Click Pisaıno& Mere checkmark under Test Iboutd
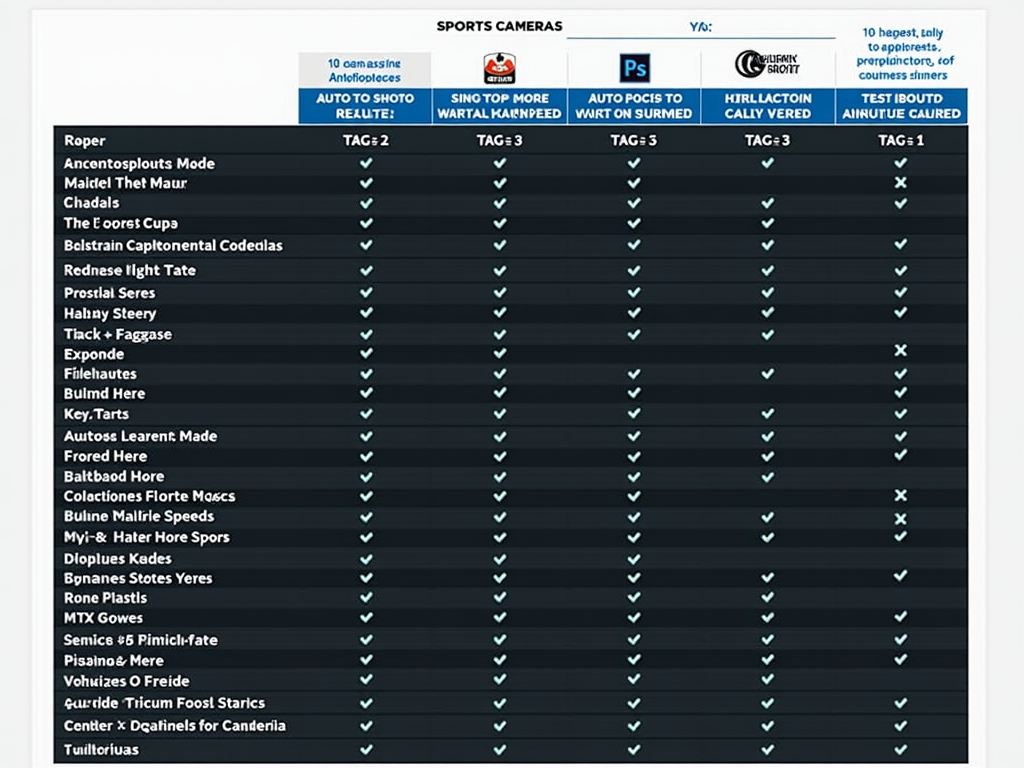1024x768 pixels. click(x=901, y=659)
